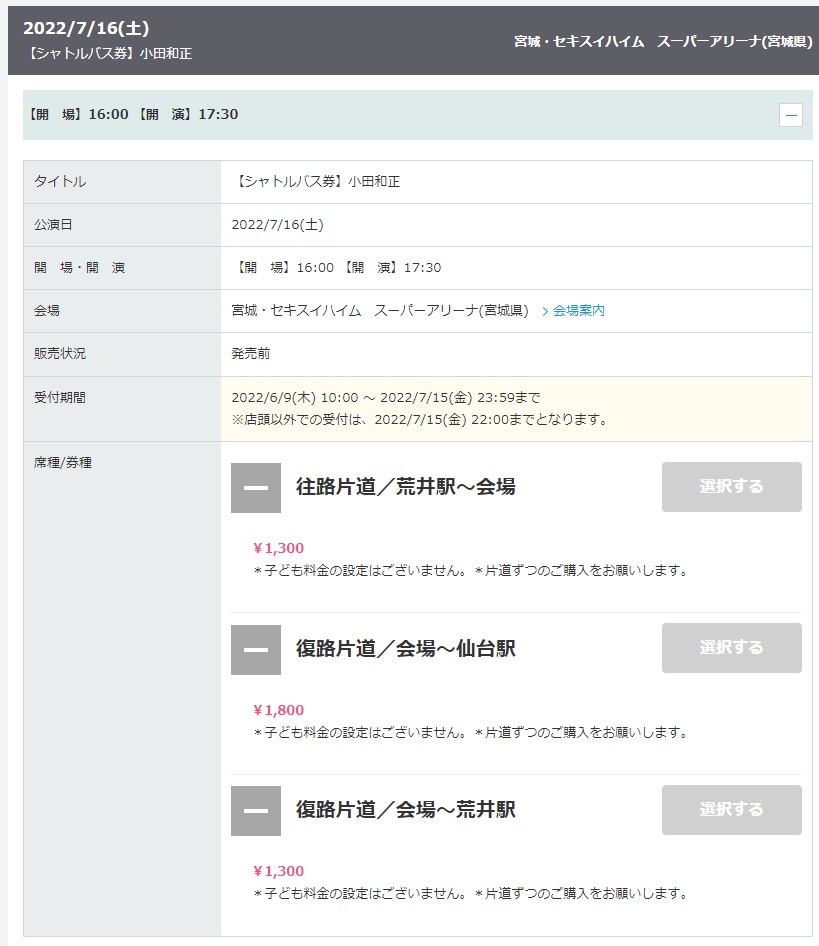The width and height of the screenshot is (819, 946).
Task: Click the 往路片道／荒井駅～会場 ticket heading
Action: tap(405, 487)
